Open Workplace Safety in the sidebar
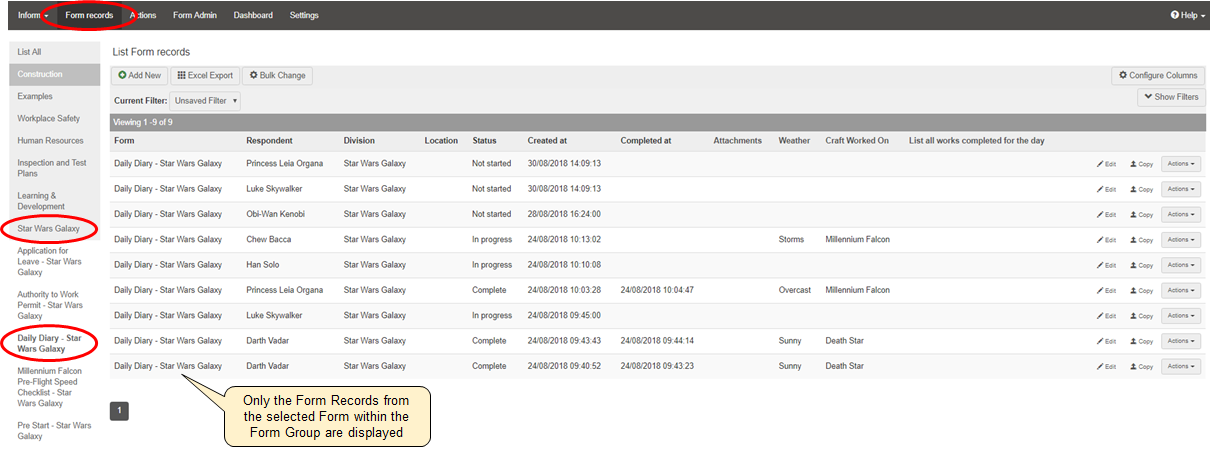 [x=48, y=119]
